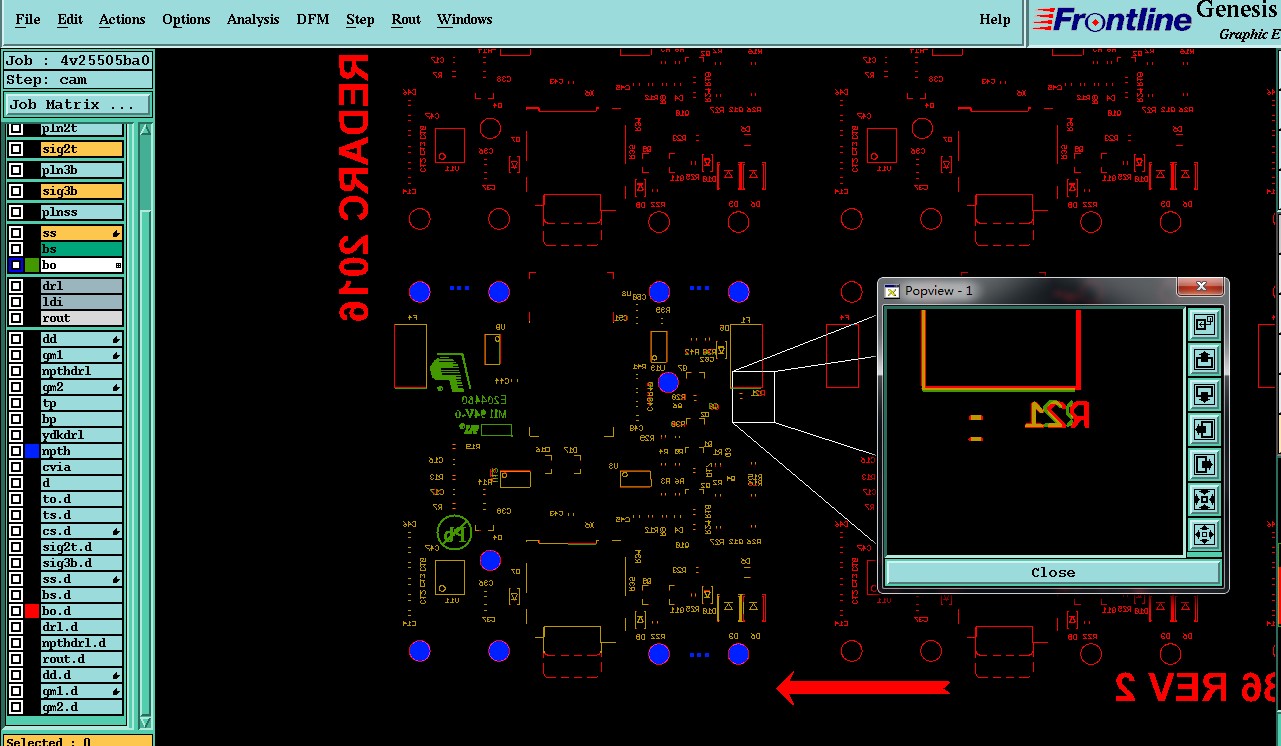
Task: Toggle display checkbox for bs layer
Action: click(x=15, y=249)
